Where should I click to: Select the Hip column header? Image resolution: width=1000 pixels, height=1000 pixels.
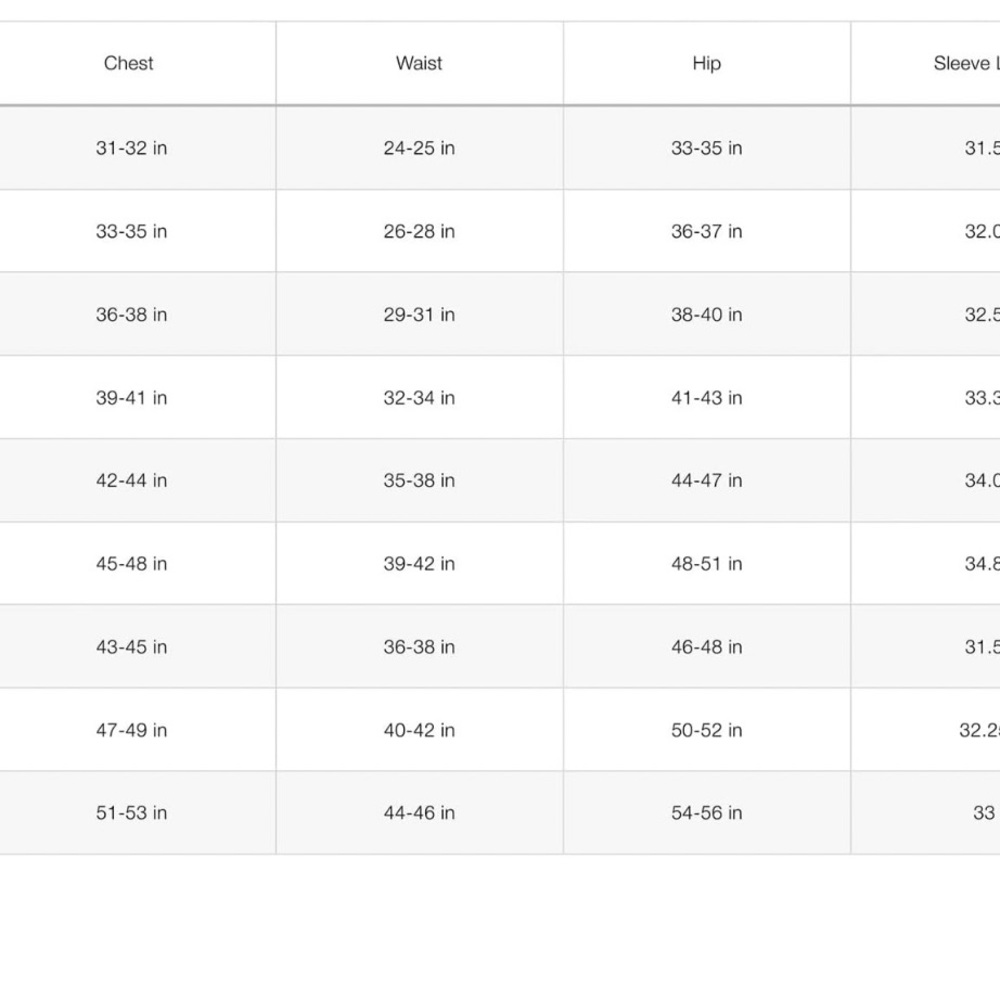tap(707, 63)
